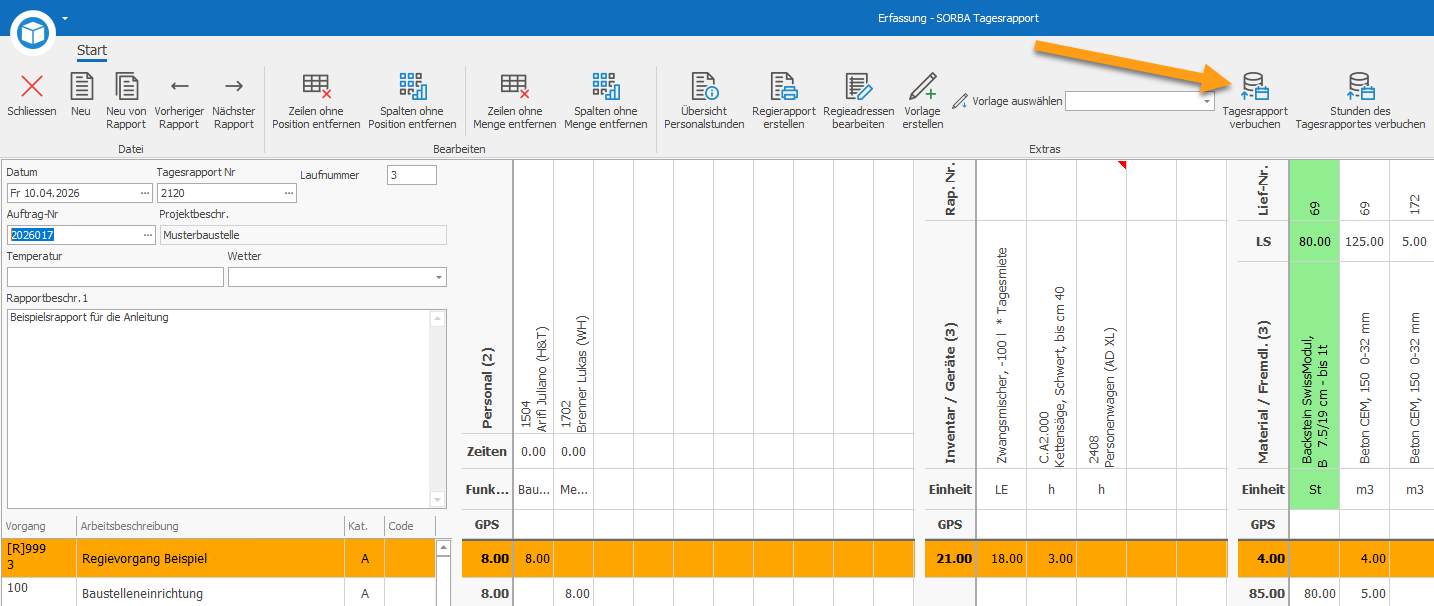The image size is (1434, 606).
Task: Go to Vorheriger Rapport arrow
Action: pos(180,86)
